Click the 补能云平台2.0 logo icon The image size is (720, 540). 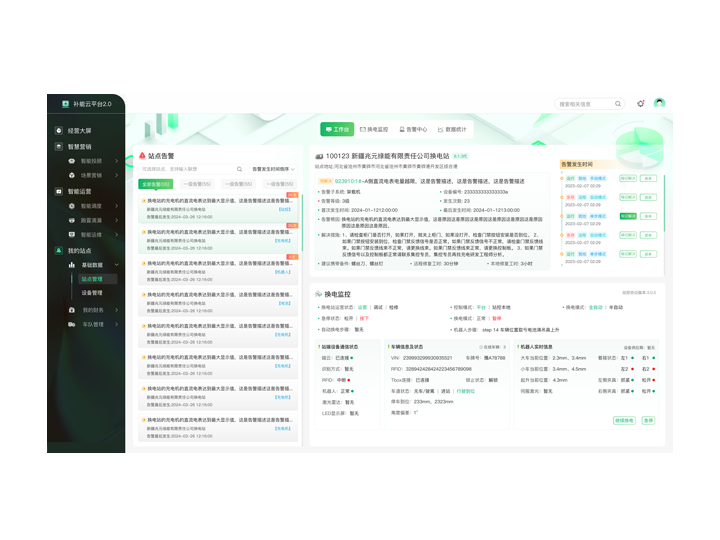pos(65,103)
